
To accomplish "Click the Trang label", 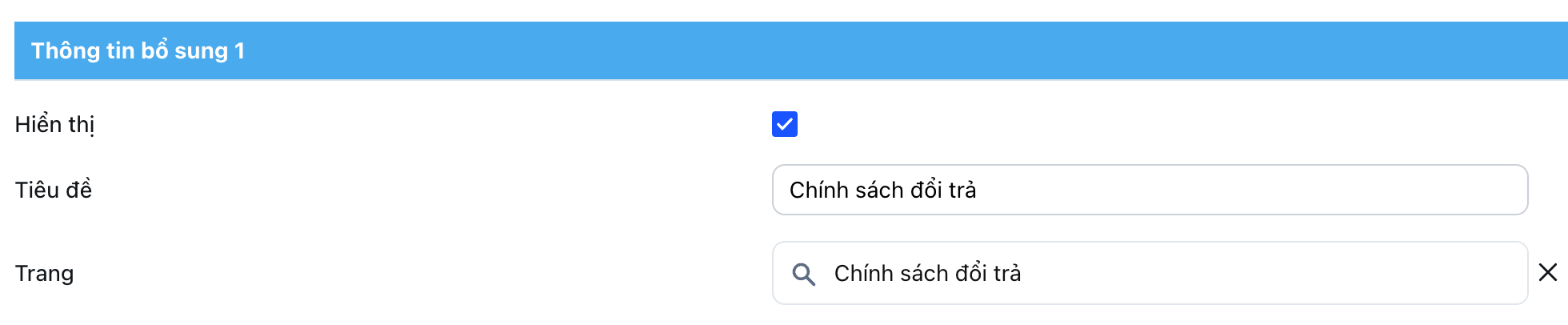I will click(44, 274).
